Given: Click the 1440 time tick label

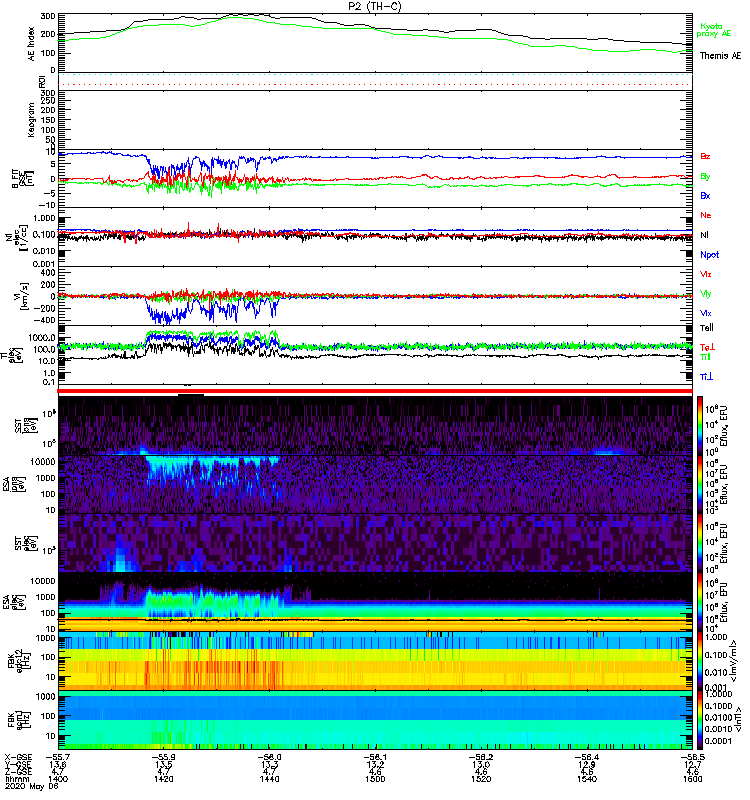Looking at the screenshot, I should point(269,779).
